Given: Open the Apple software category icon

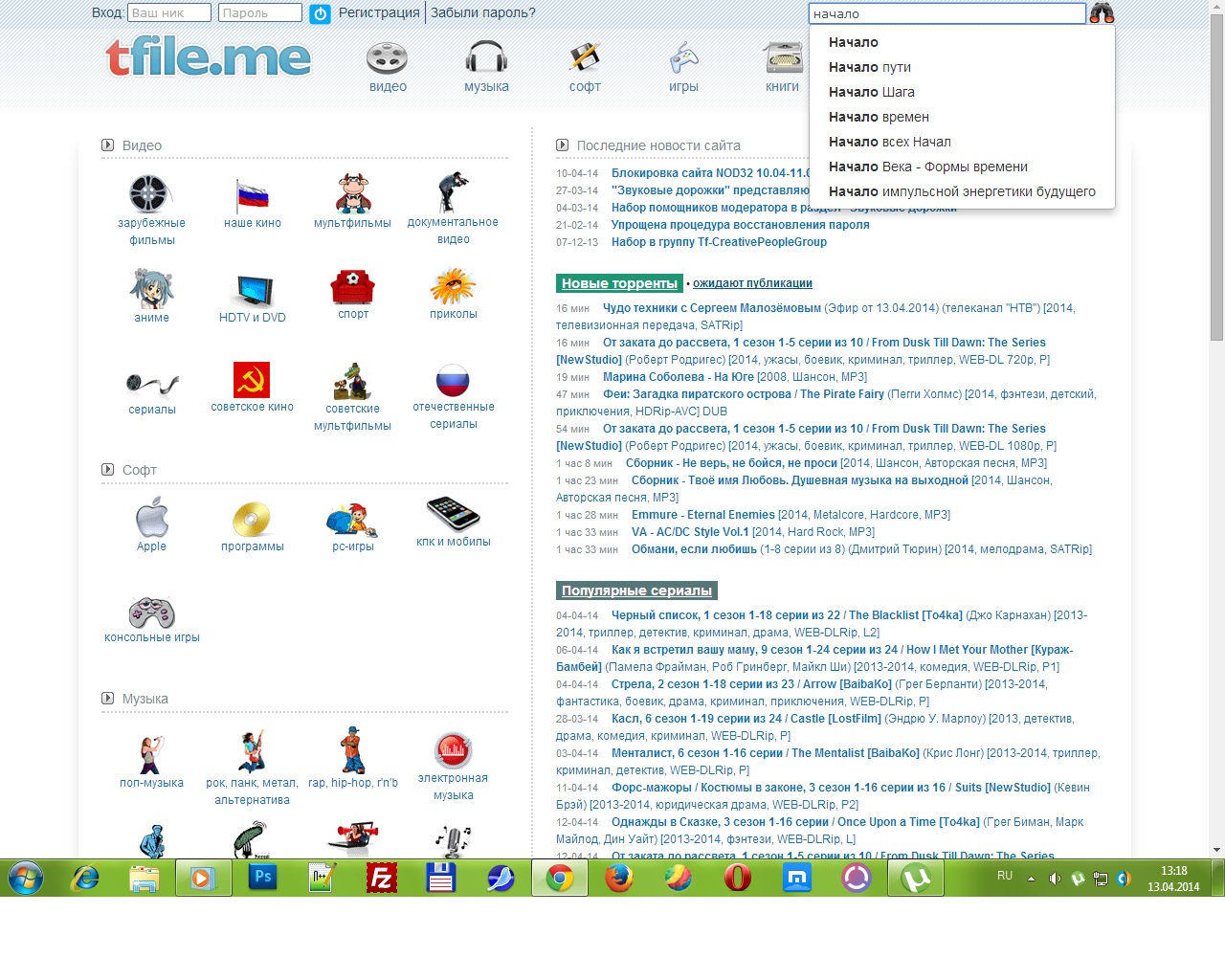Looking at the screenshot, I should pos(151,518).
